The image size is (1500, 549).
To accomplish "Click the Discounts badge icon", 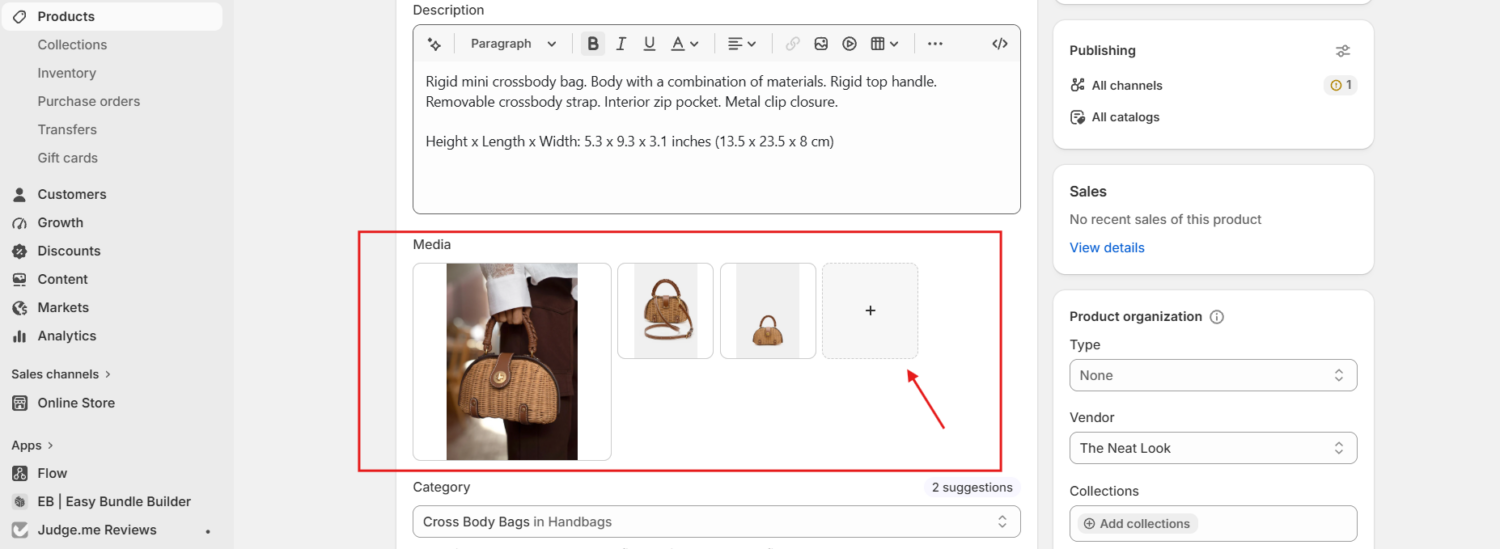I will point(19,251).
